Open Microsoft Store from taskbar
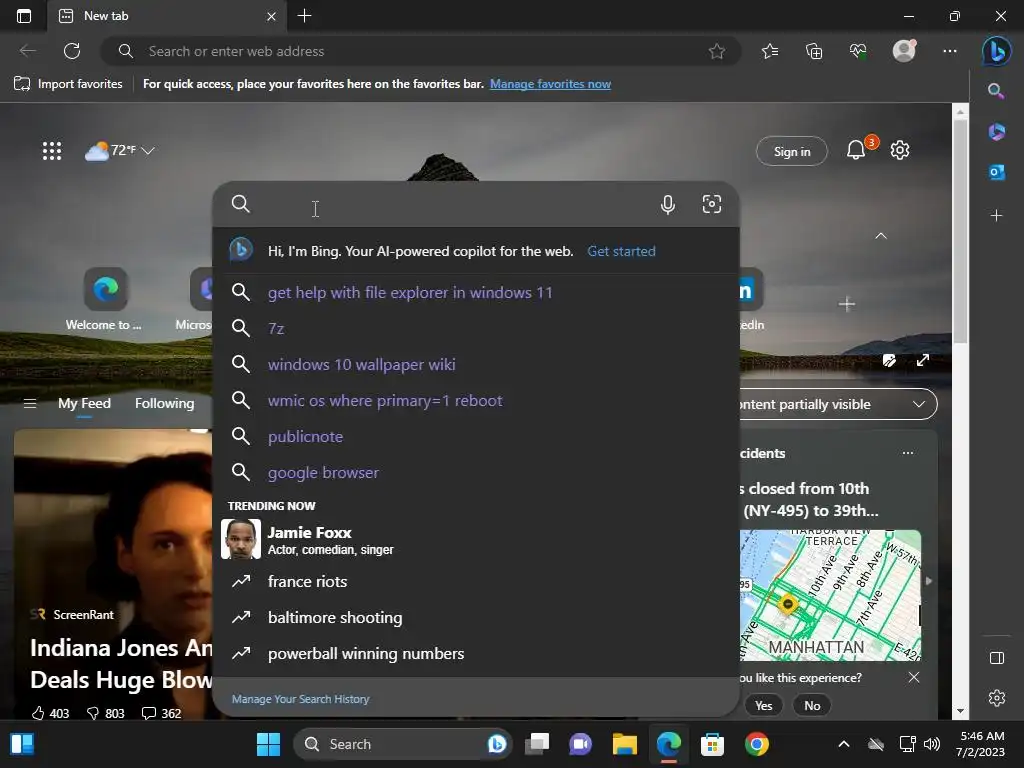 tap(712, 744)
